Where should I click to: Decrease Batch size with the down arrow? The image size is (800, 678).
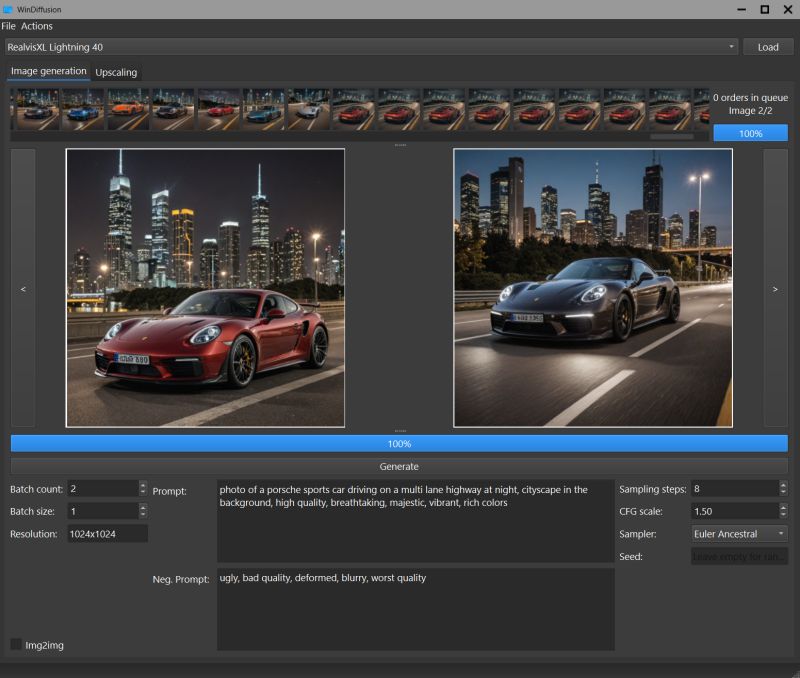143,515
